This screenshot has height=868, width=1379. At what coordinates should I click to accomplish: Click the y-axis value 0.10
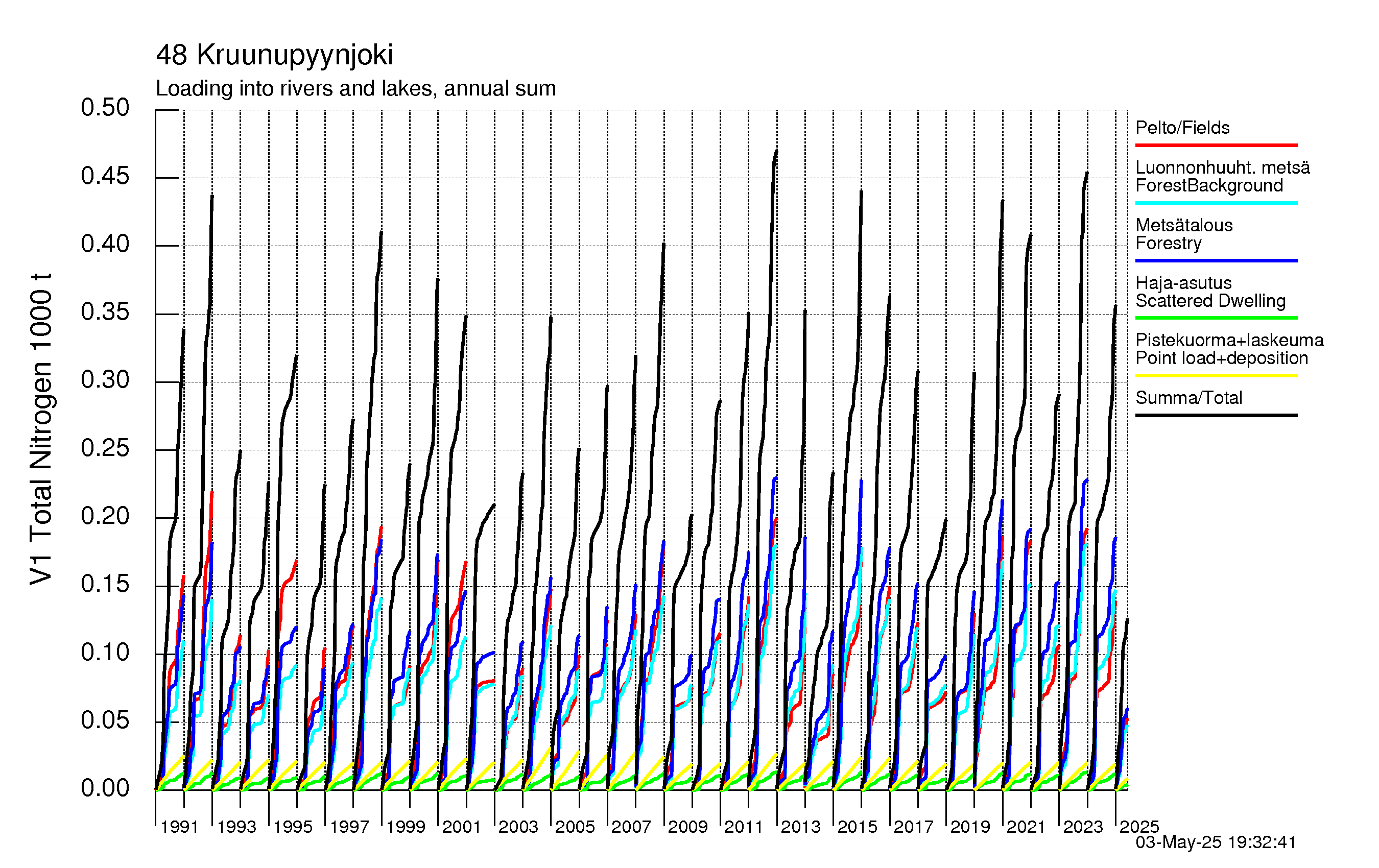[105, 653]
